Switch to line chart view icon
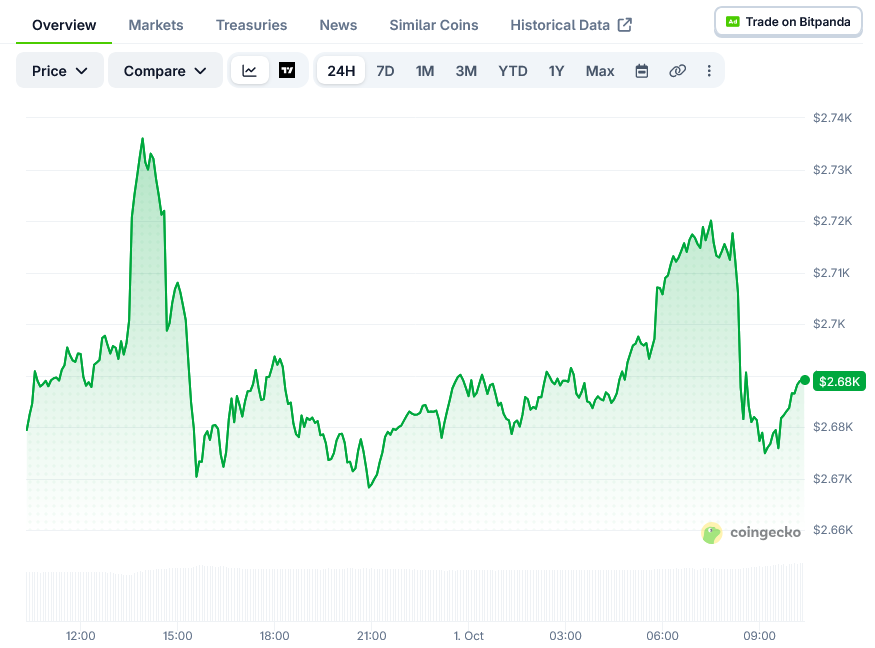 [x=249, y=71]
